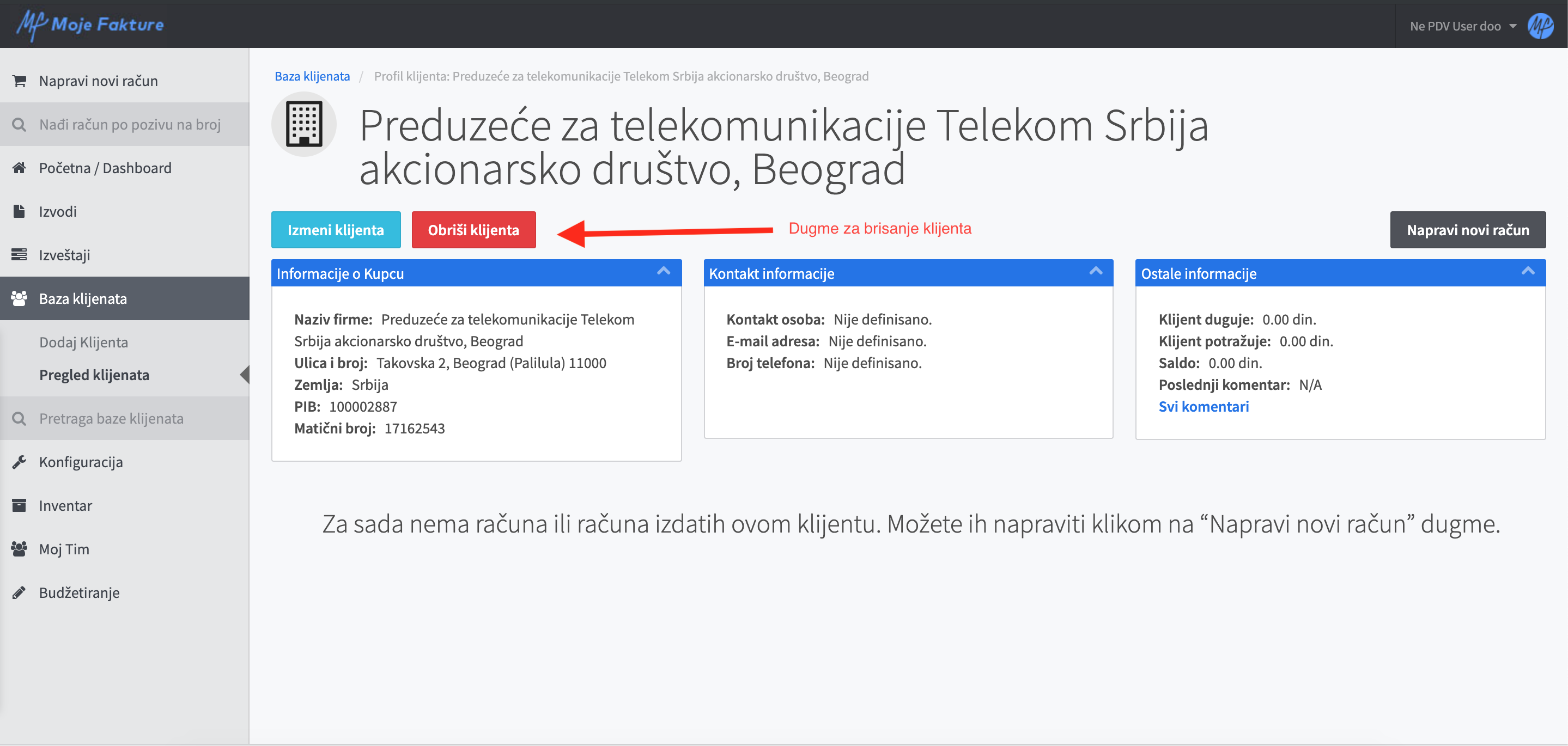Open the Izveštaji section

pyautogui.click(x=125, y=255)
